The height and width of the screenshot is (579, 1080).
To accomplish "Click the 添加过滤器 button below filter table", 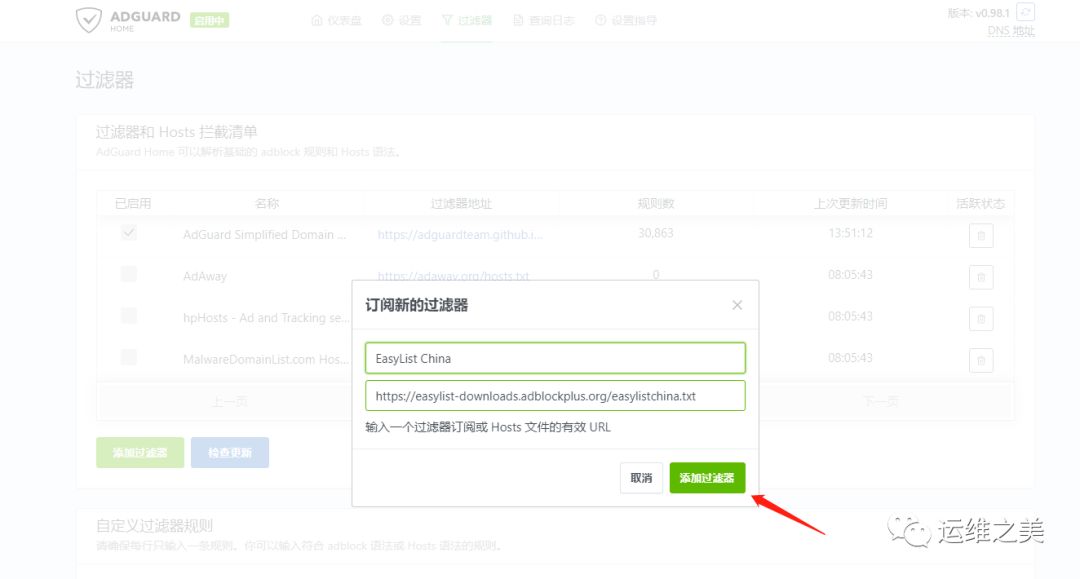I will click(140, 452).
